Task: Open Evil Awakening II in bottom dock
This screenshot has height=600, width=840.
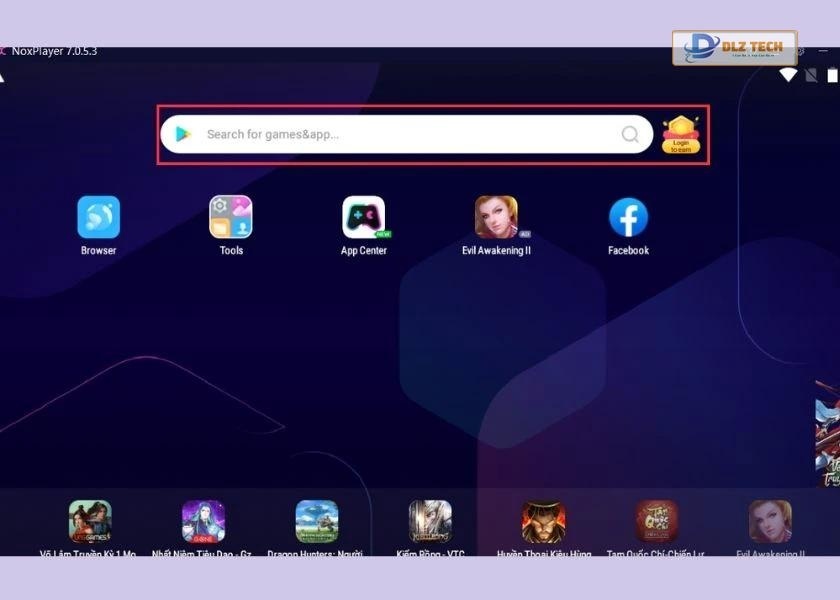Action: 770,522
